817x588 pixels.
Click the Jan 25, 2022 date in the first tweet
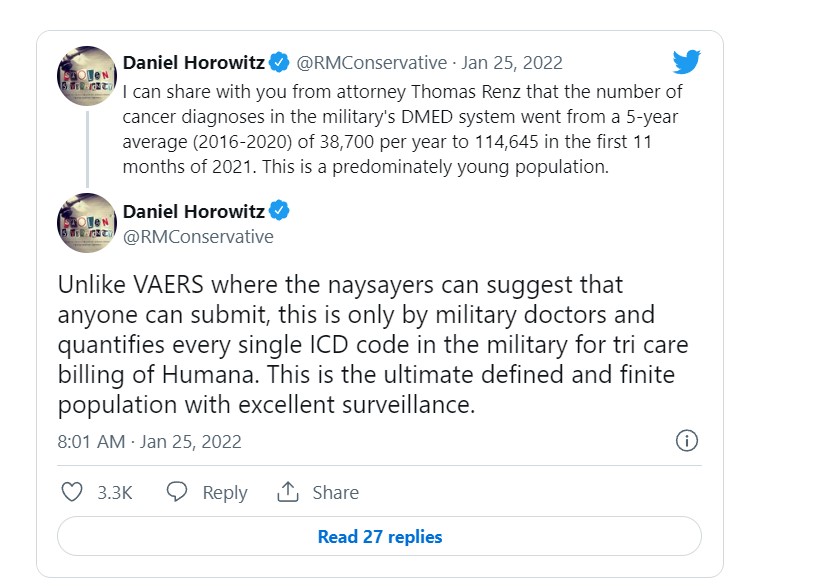[x=513, y=63]
